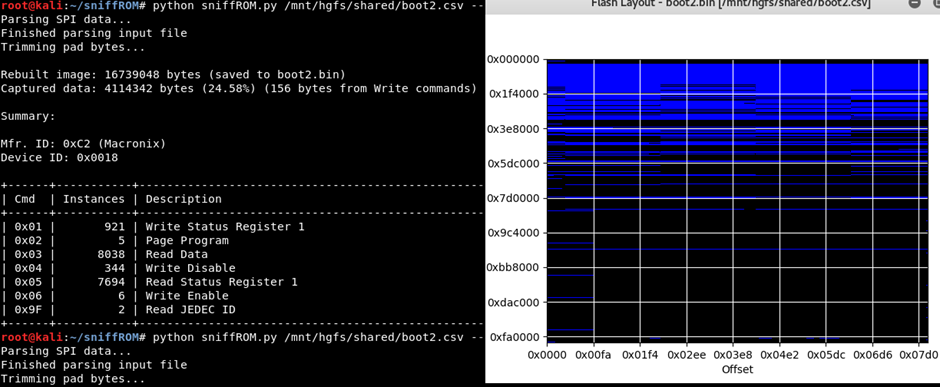Click the Offset axis label
The image size is (940, 387).
point(737,369)
